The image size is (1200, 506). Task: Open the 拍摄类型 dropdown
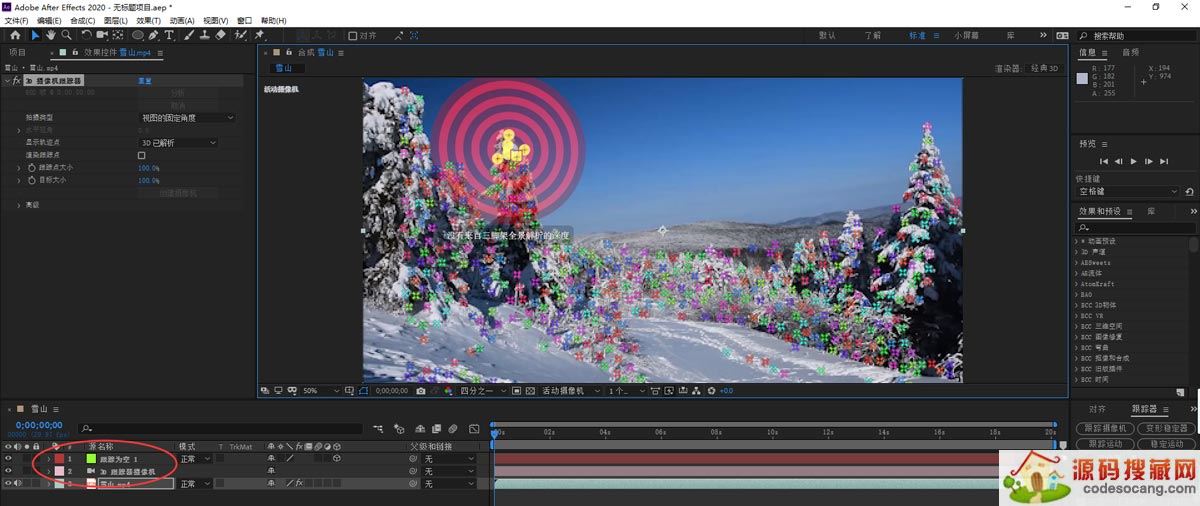(187, 118)
